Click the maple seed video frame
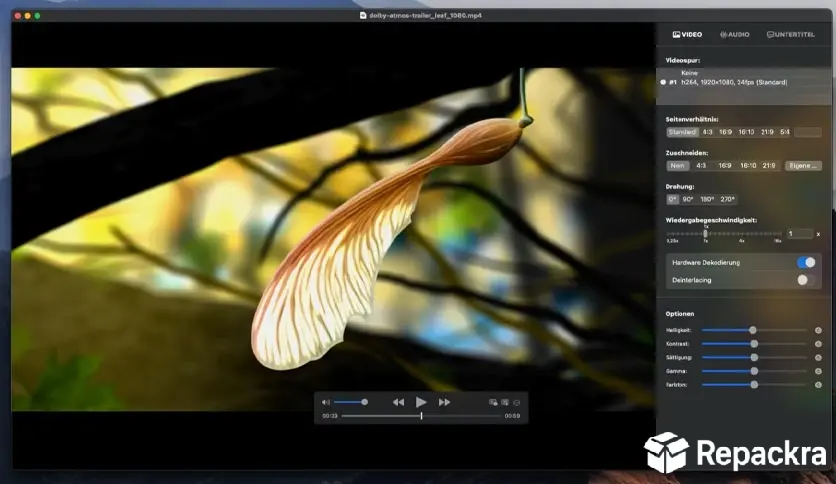This screenshot has width=836, height=484. click(333, 239)
